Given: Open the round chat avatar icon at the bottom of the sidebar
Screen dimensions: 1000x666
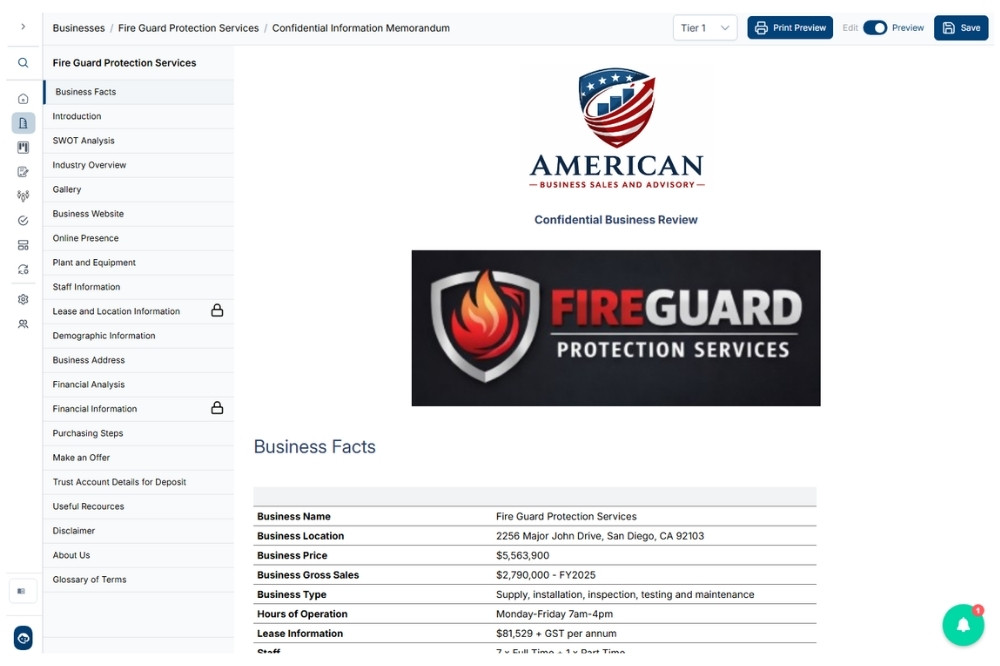Looking at the screenshot, I should coord(23,637).
